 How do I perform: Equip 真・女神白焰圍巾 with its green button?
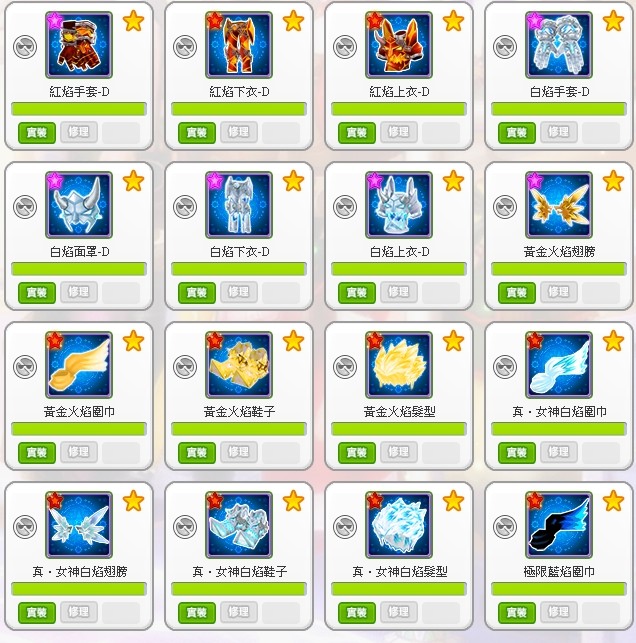(517, 452)
